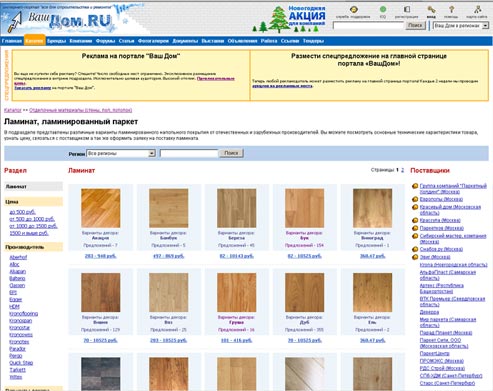Click the green ICQ icon
This screenshot has width=493, height=391.
pyautogui.click(x=383, y=9)
